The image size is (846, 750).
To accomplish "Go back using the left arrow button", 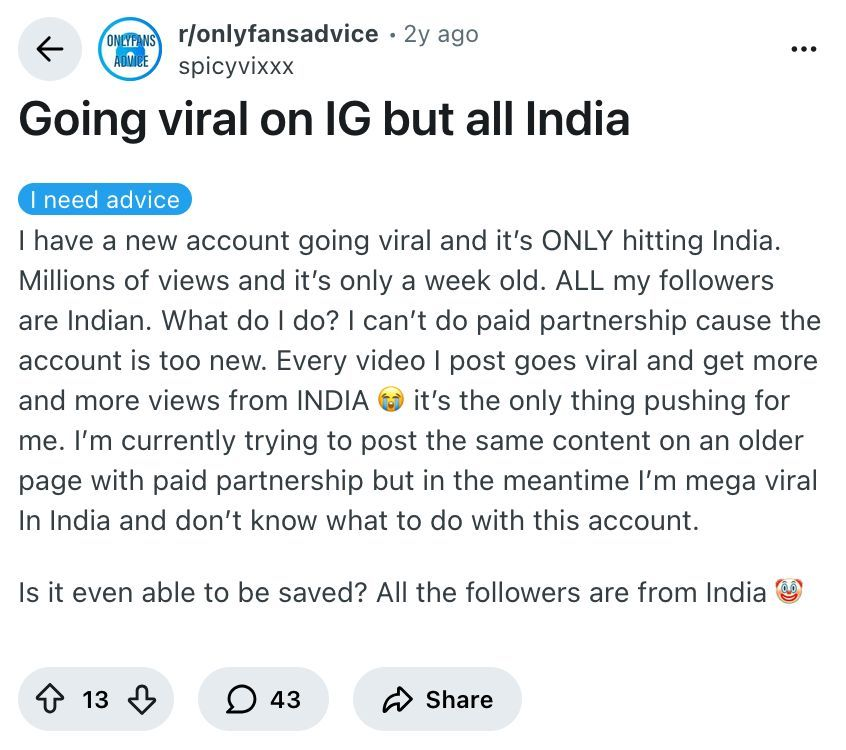I will (50, 49).
